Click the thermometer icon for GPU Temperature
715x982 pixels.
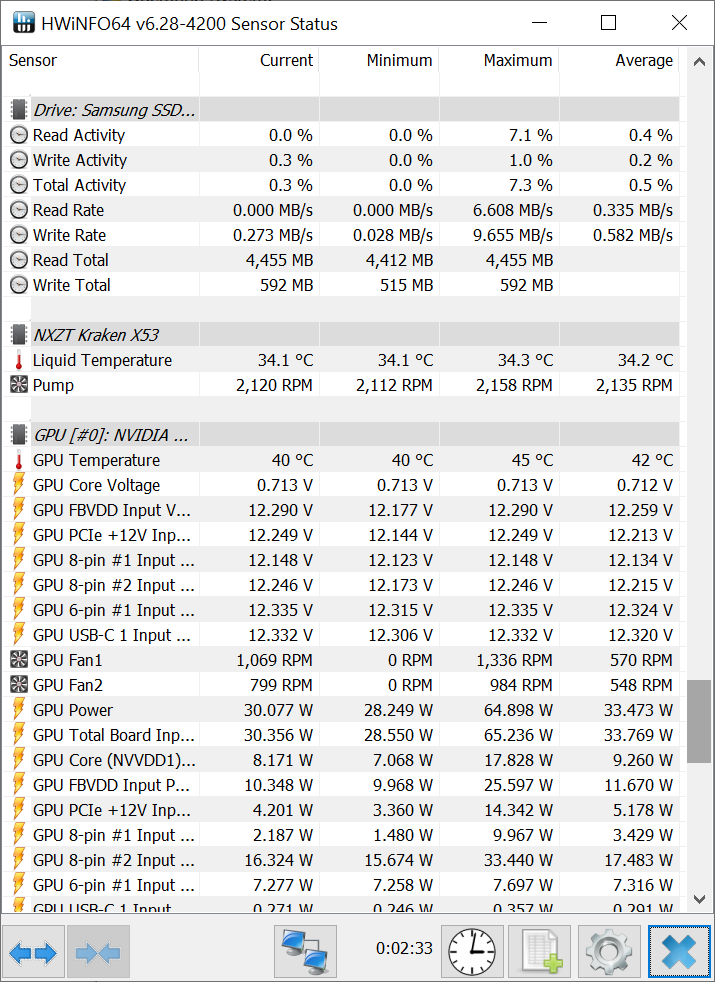tap(19, 460)
